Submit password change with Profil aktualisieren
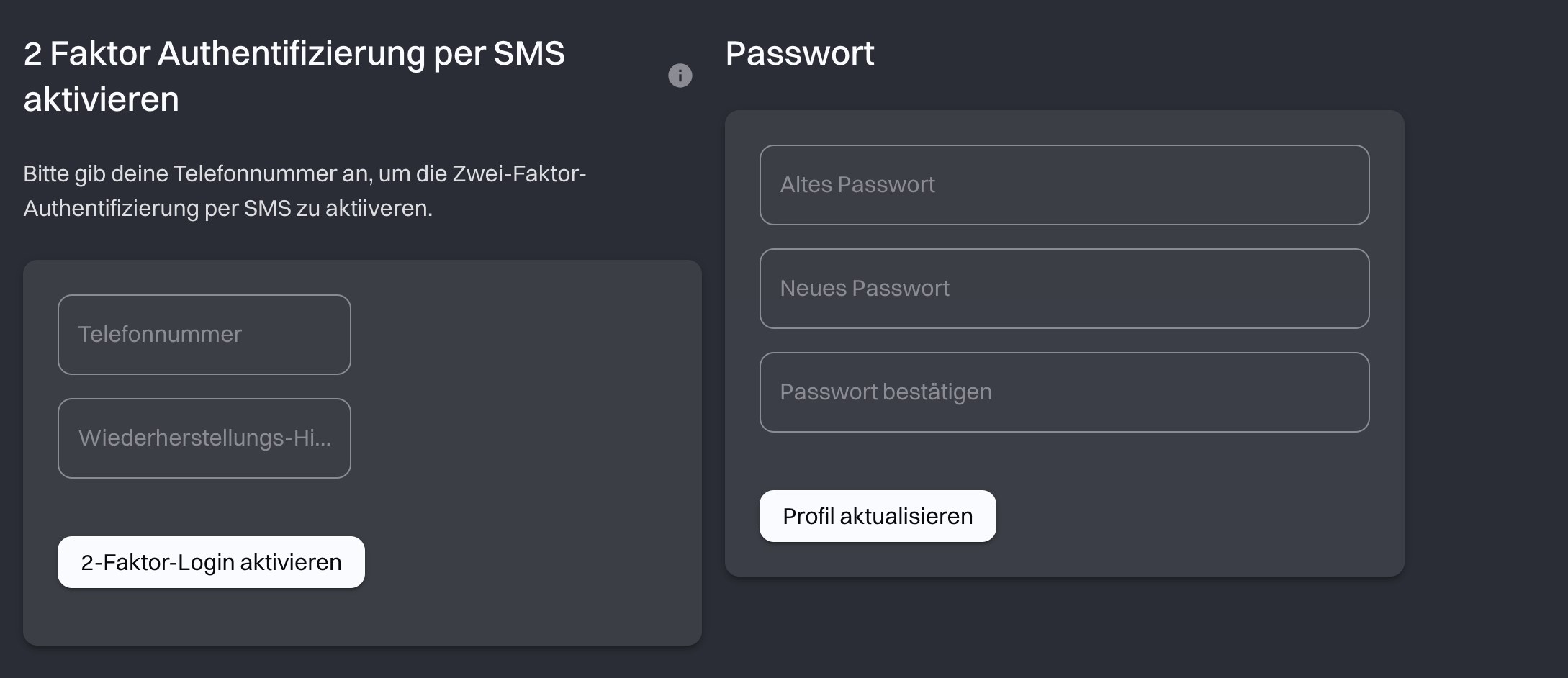 pos(877,516)
